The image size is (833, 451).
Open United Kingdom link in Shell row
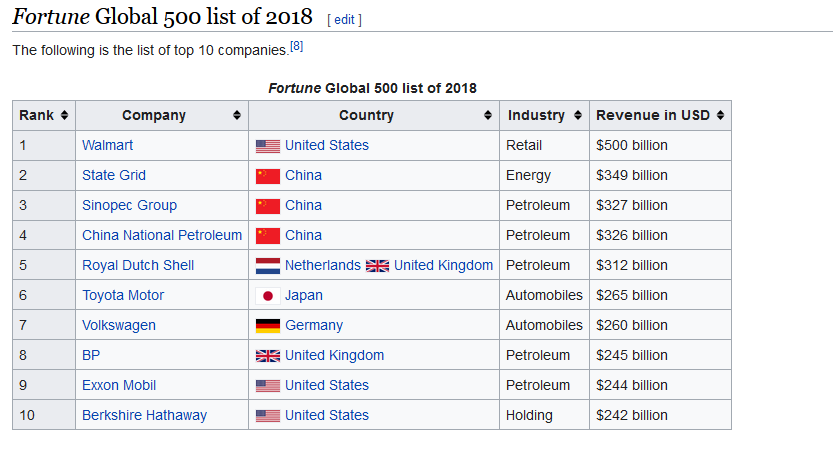pos(444,265)
